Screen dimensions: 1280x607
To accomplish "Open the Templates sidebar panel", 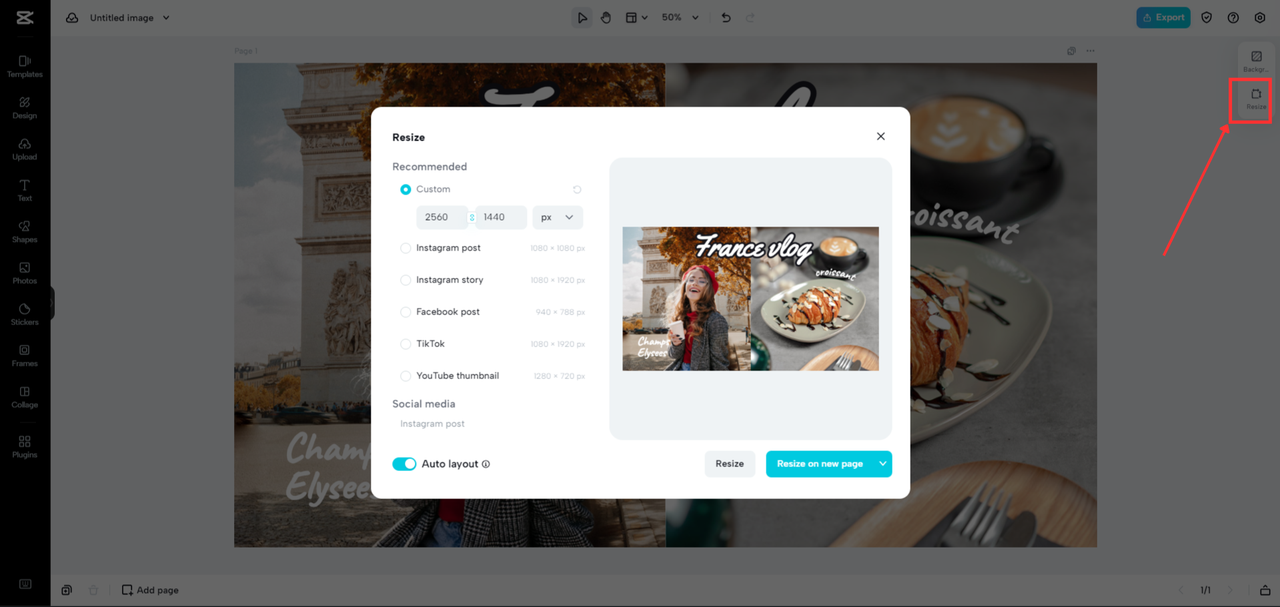I will [25, 66].
